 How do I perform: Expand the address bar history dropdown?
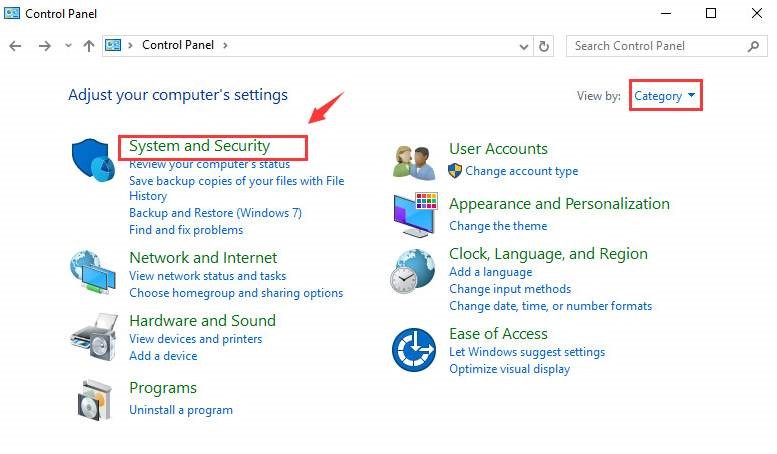(x=525, y=46)
